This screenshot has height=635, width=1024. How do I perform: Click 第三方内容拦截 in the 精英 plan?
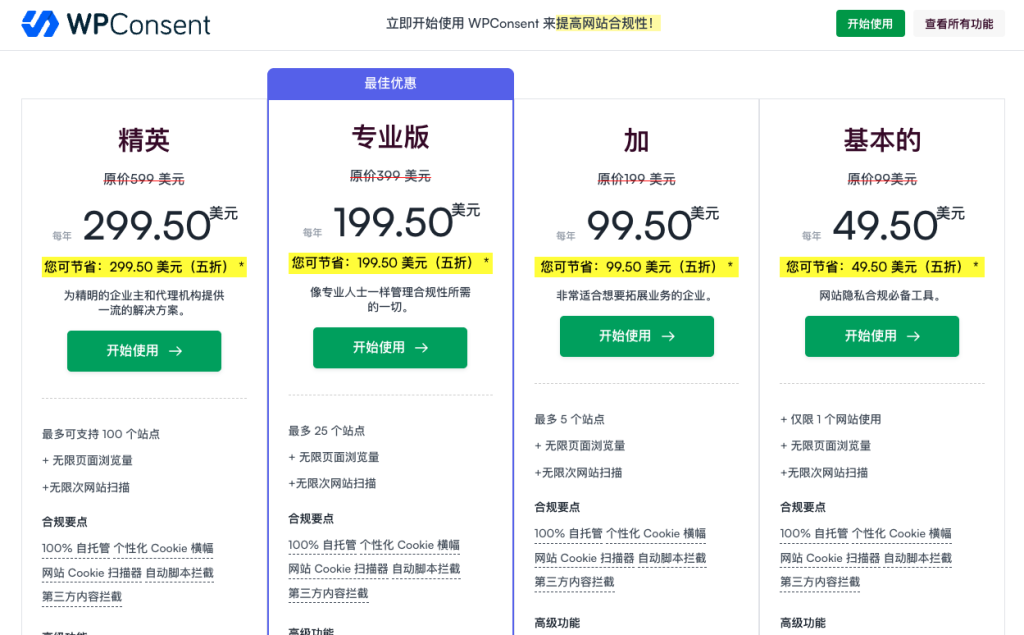[82, 597]
